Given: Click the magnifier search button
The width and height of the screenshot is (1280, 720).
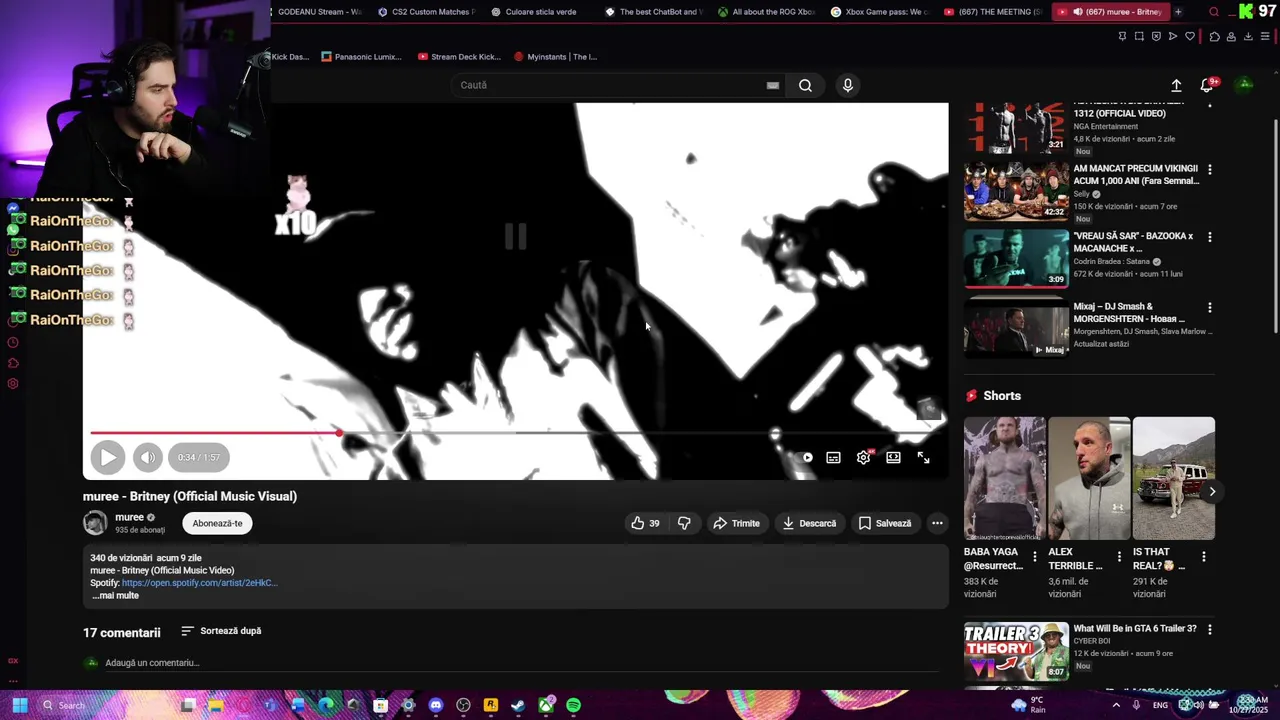Looking at the screenshot, I should coord(805,85).
